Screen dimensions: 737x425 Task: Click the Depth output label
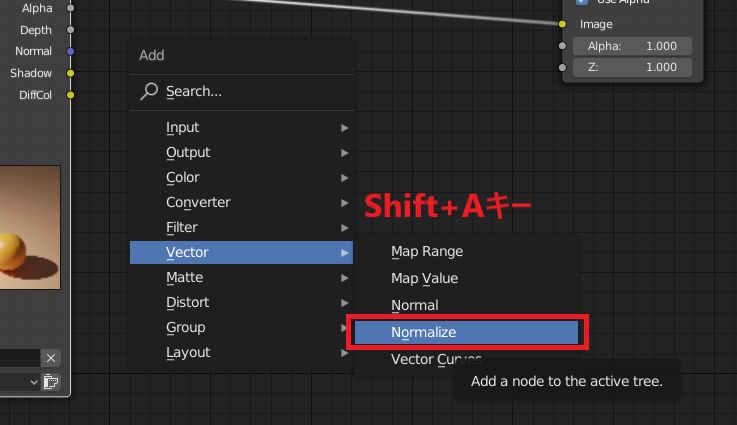click(x=36, y=30)
